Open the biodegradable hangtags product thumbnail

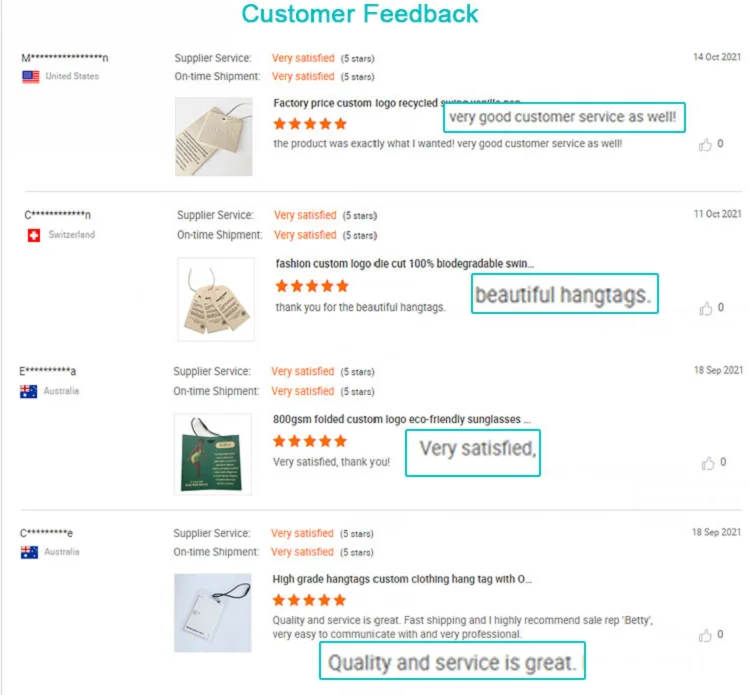[x=216, y=299]
